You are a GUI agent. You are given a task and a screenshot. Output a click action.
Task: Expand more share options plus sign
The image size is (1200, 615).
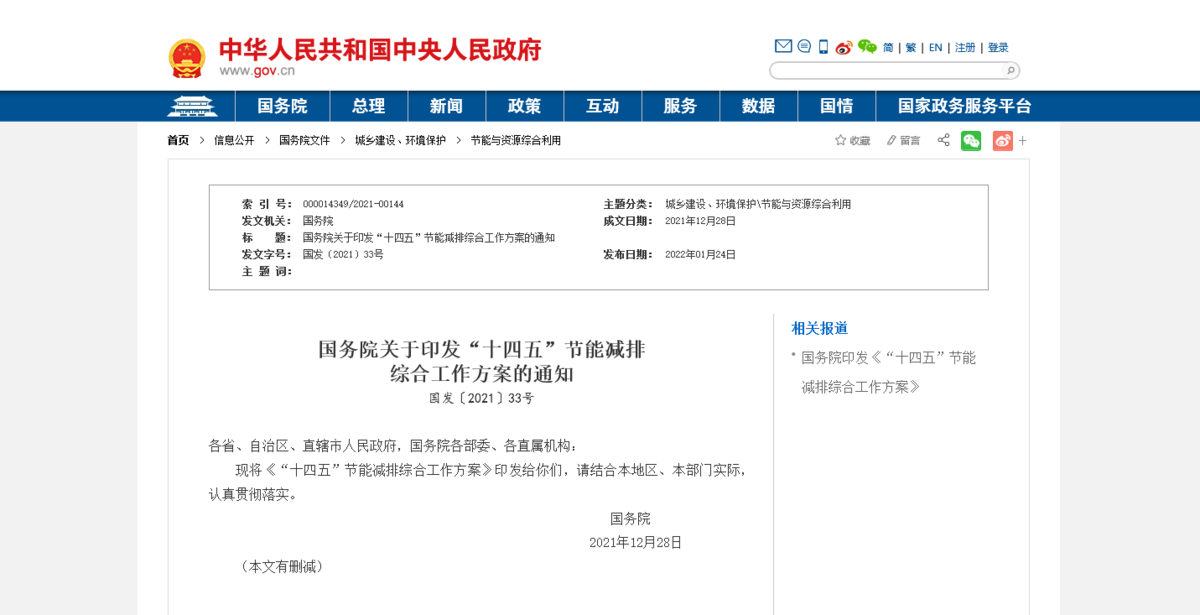[1023, 141]
